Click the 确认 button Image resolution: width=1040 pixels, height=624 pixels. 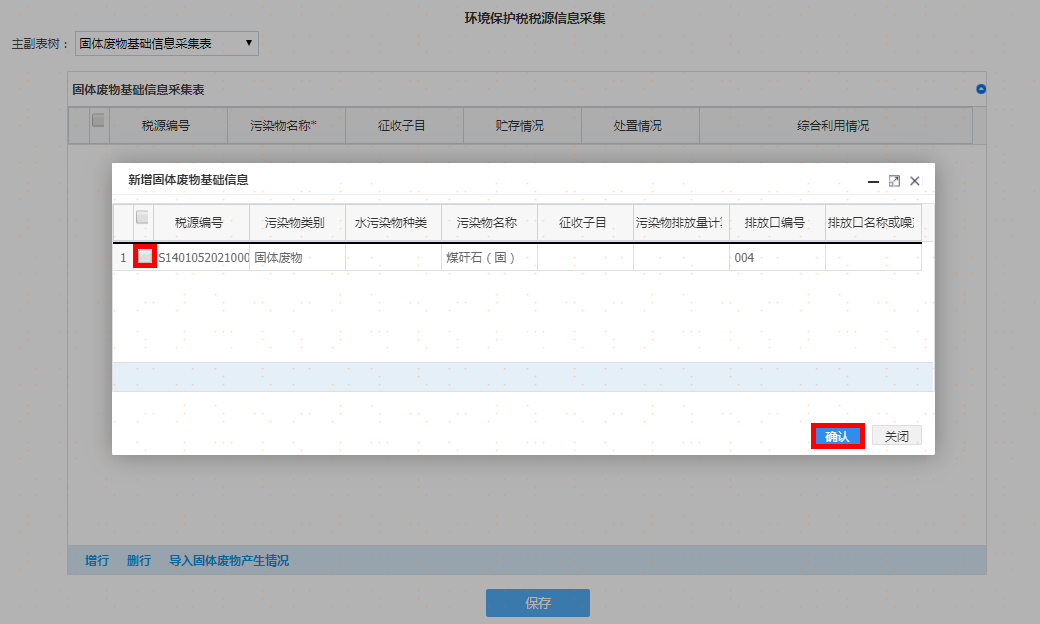click(837, 436)
